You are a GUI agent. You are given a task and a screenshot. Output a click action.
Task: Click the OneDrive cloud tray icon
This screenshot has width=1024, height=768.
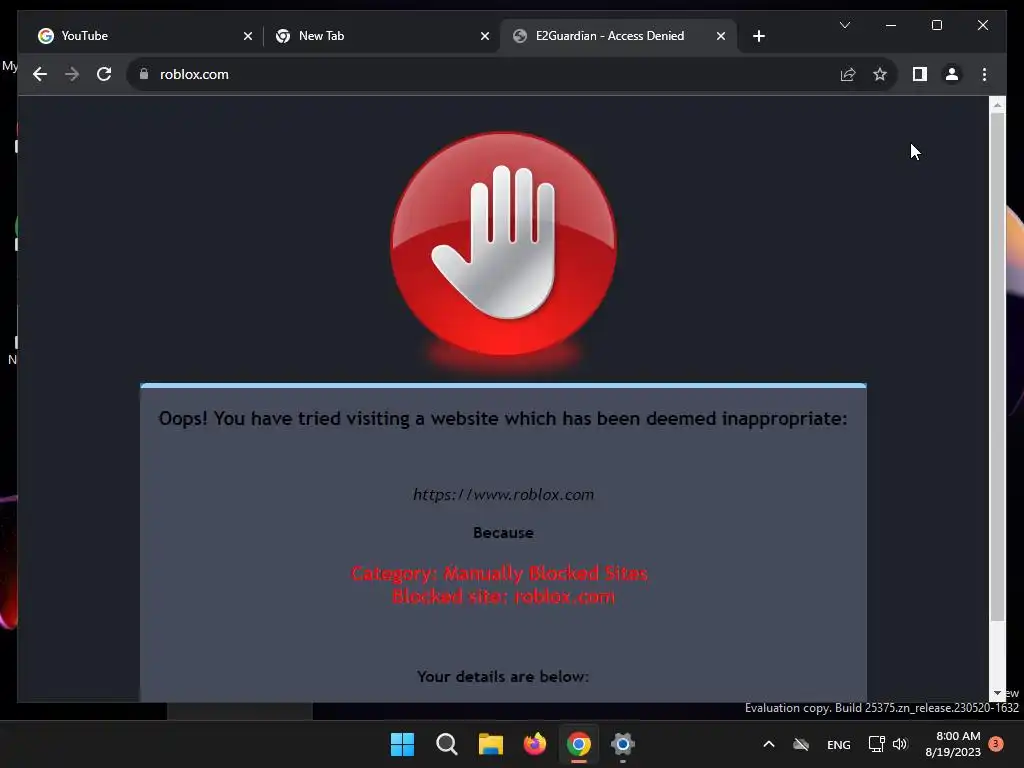point(801,744)
